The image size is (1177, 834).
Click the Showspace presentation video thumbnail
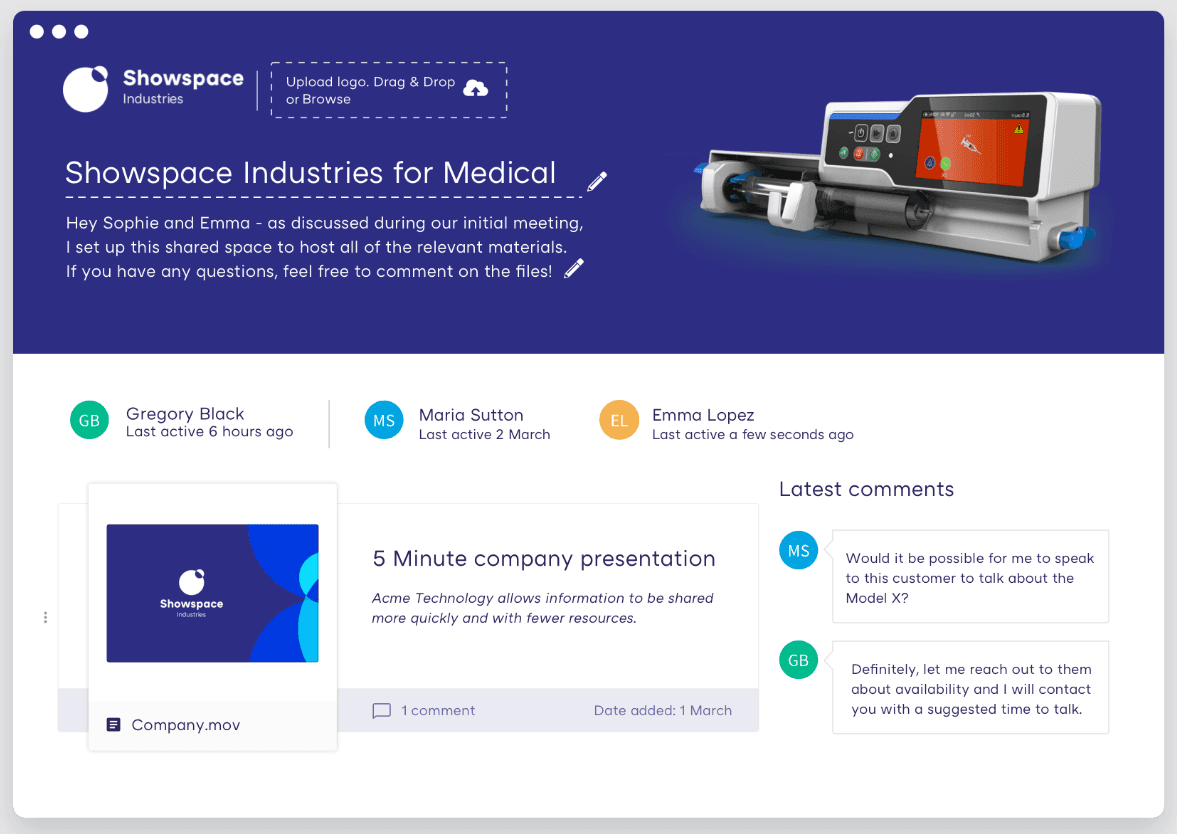pyautogui.click(x=212, y=593)
